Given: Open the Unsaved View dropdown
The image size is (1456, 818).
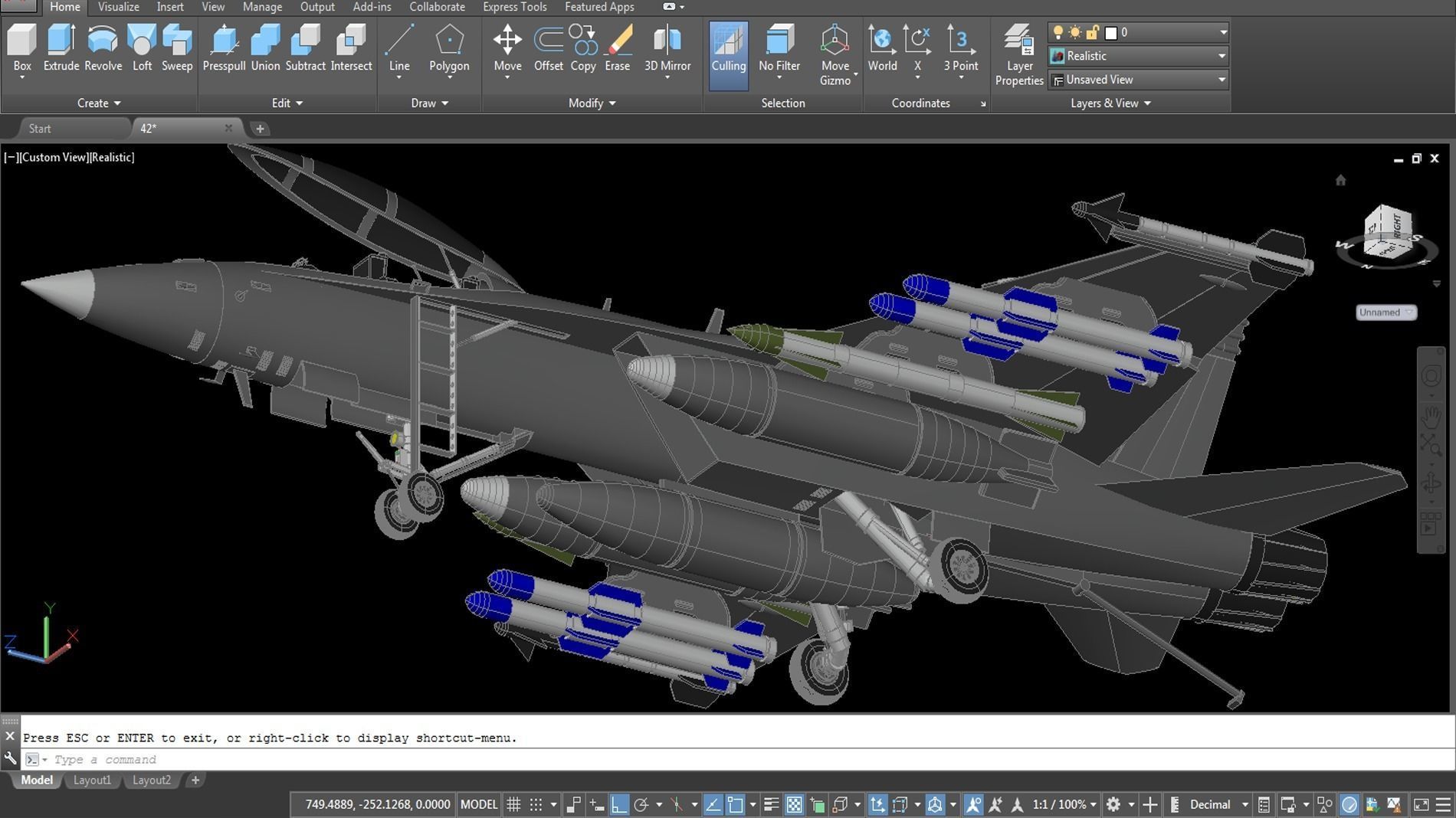Looking at the screenshot, I should (x=1139, y=80).
